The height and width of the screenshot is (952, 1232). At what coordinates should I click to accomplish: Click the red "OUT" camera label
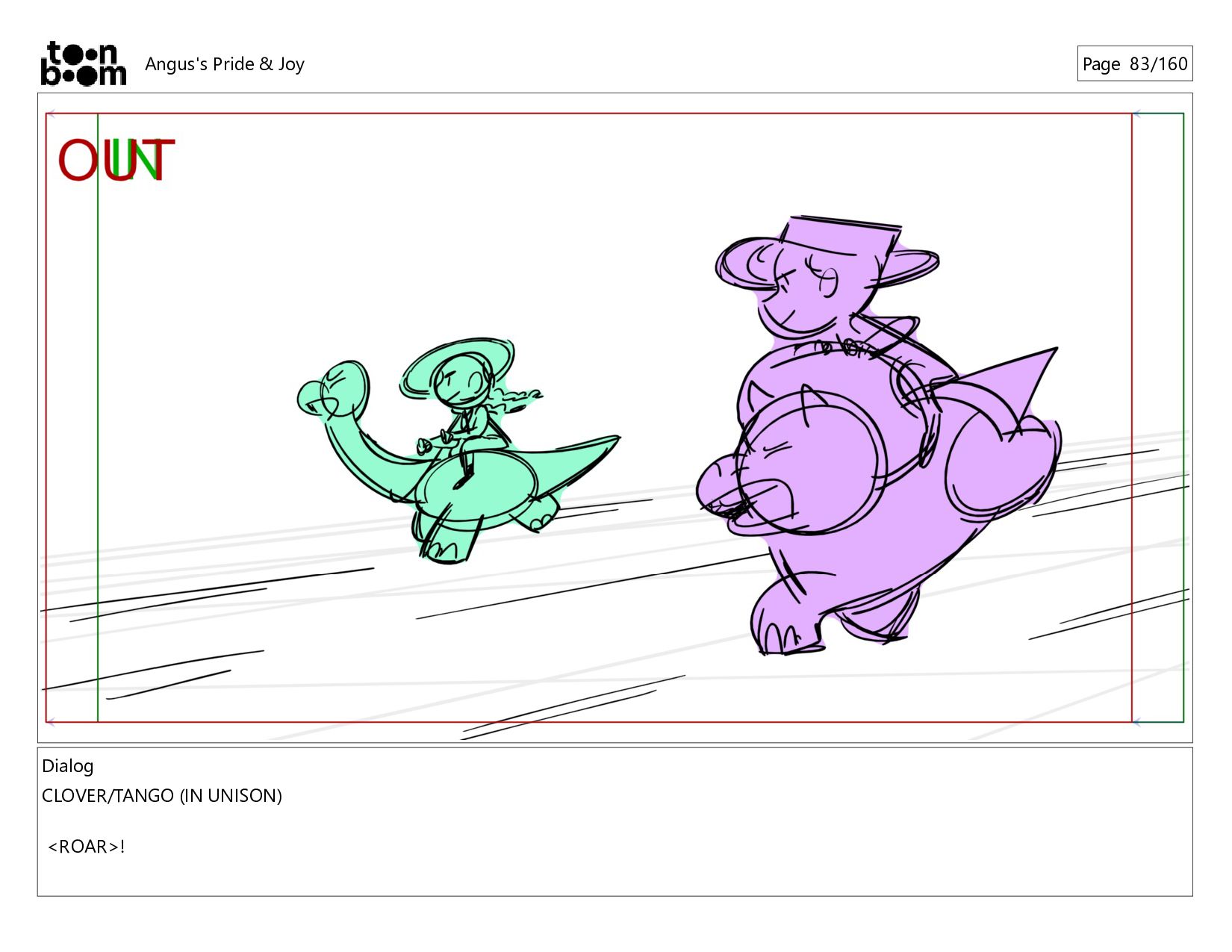[116, 161]
